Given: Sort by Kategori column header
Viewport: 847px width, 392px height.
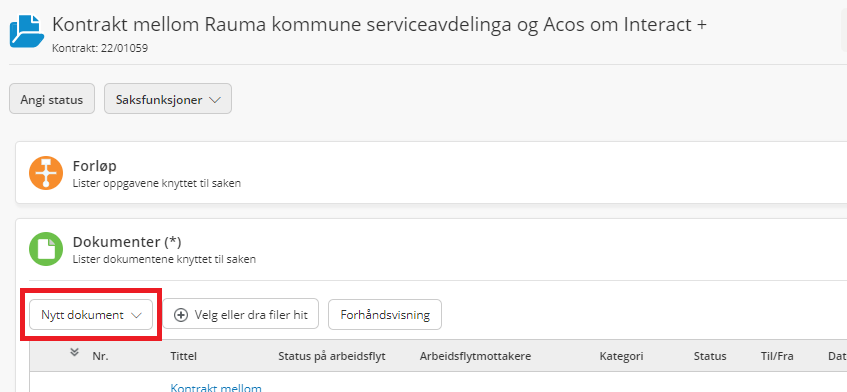Looking at the screenshot, I should pyautogui.click(x=621, y=356).
